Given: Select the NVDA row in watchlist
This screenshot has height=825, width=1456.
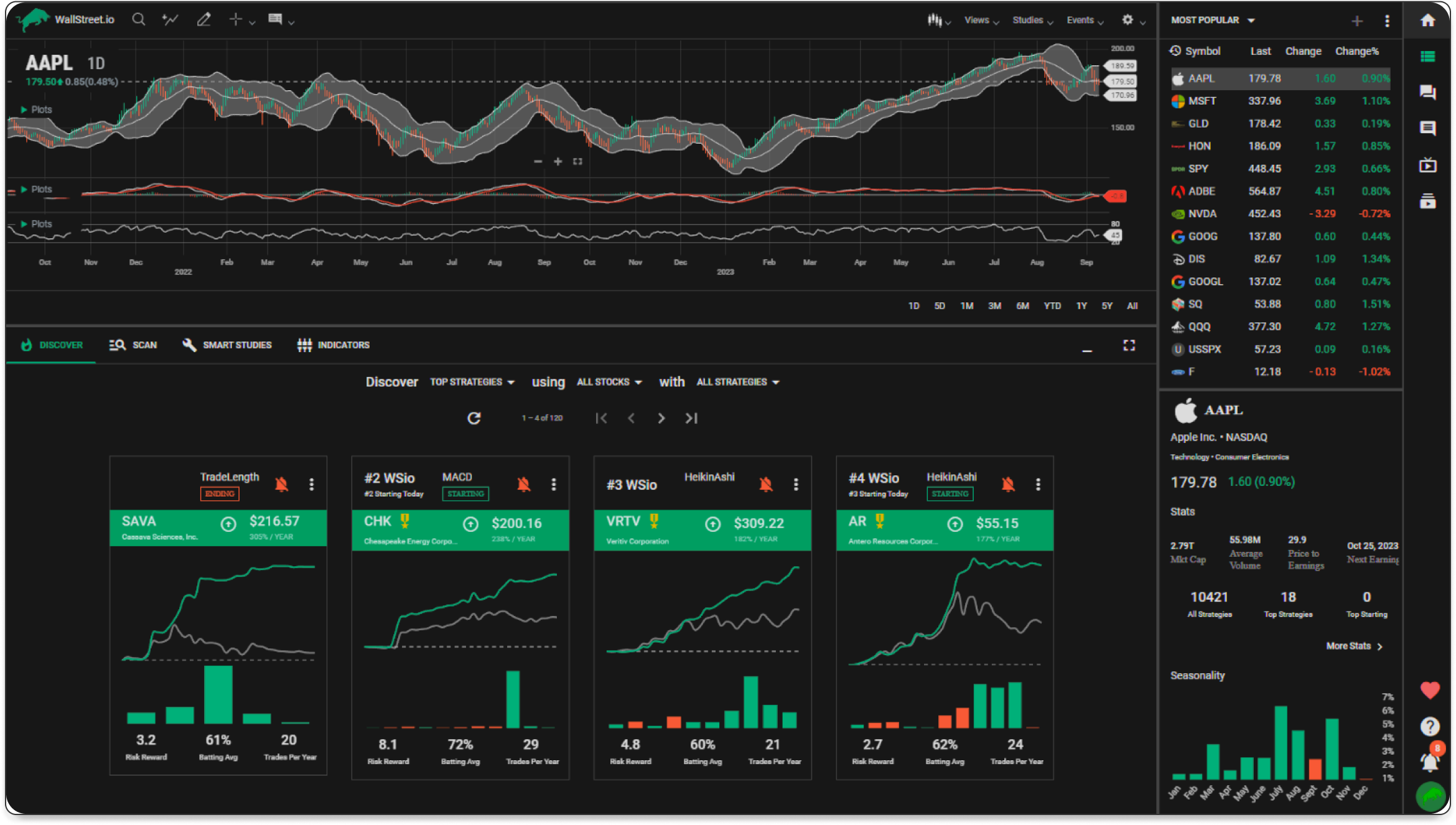Looking at the screenshot, I should pyautogui.click(x=1281, y=213).
